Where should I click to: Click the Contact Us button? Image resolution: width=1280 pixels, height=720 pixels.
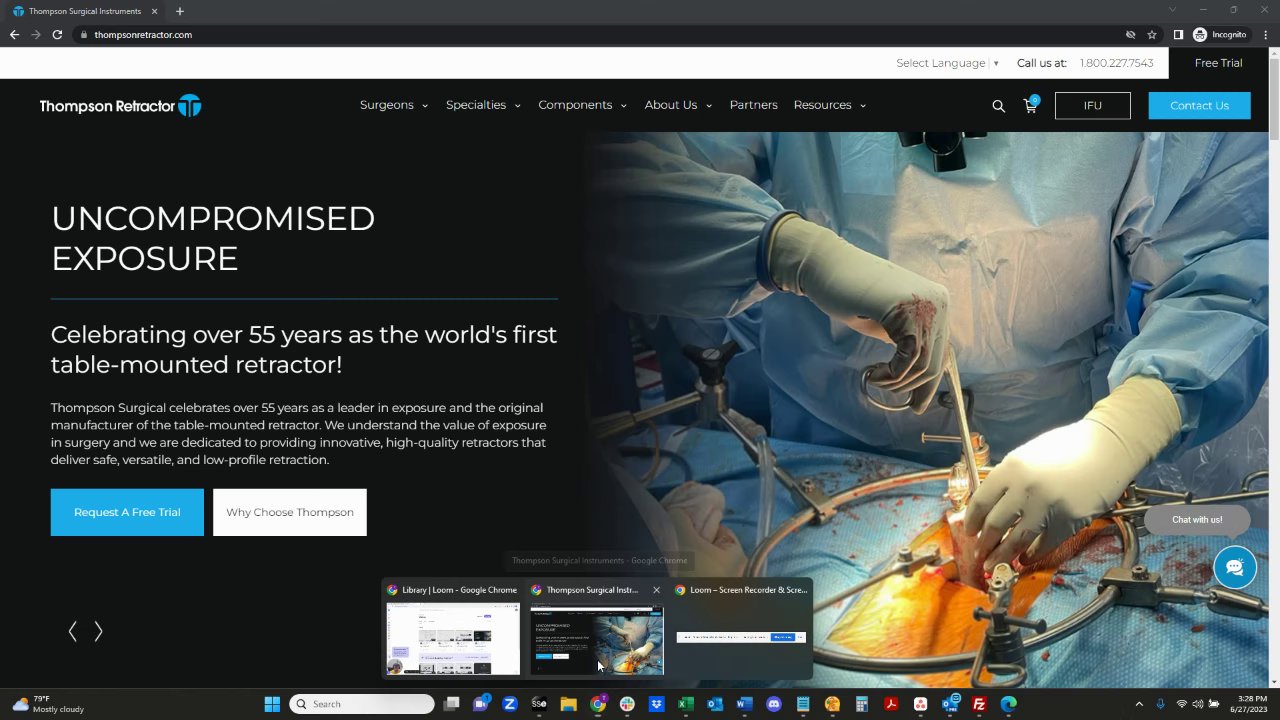(x=1199, y=105)
